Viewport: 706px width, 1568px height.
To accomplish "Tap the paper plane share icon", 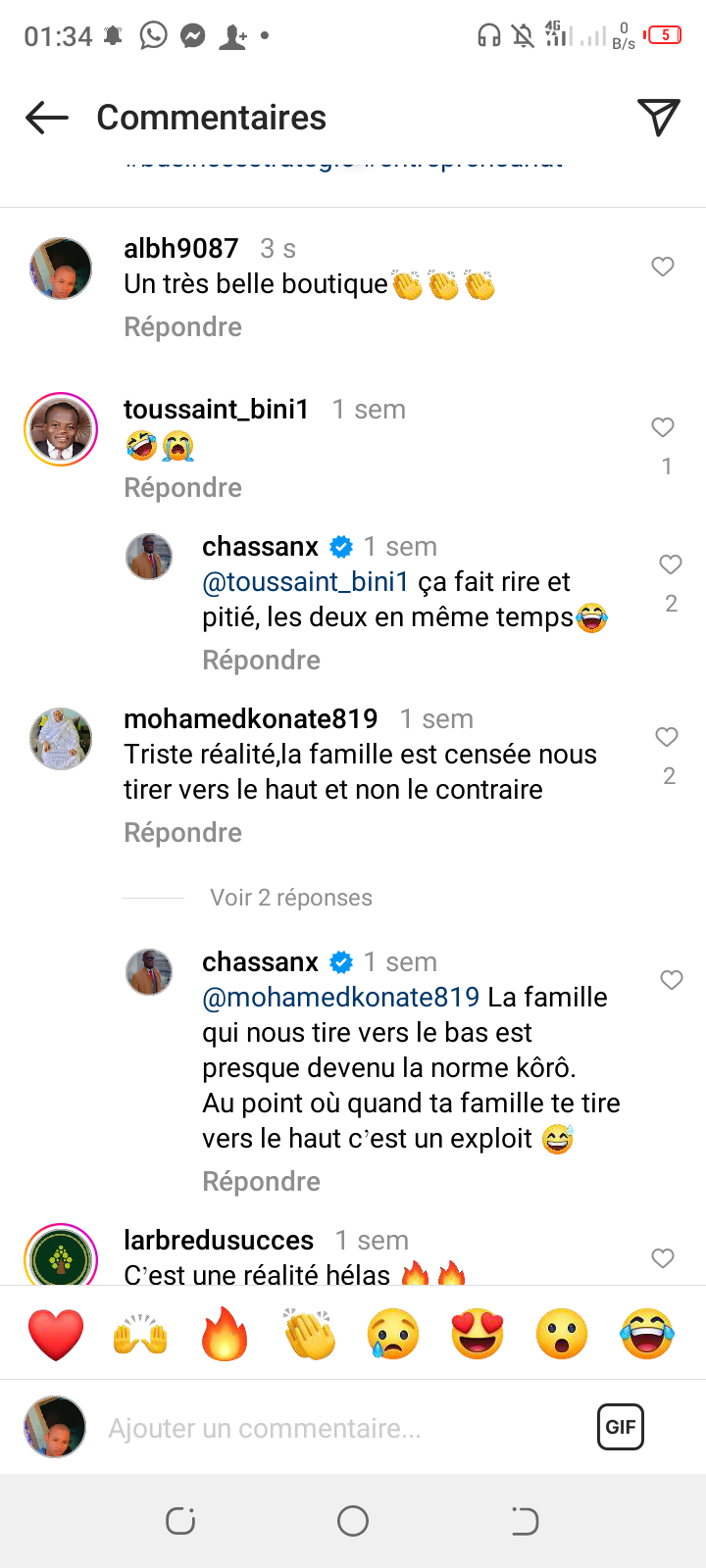I will pos(658,118).
